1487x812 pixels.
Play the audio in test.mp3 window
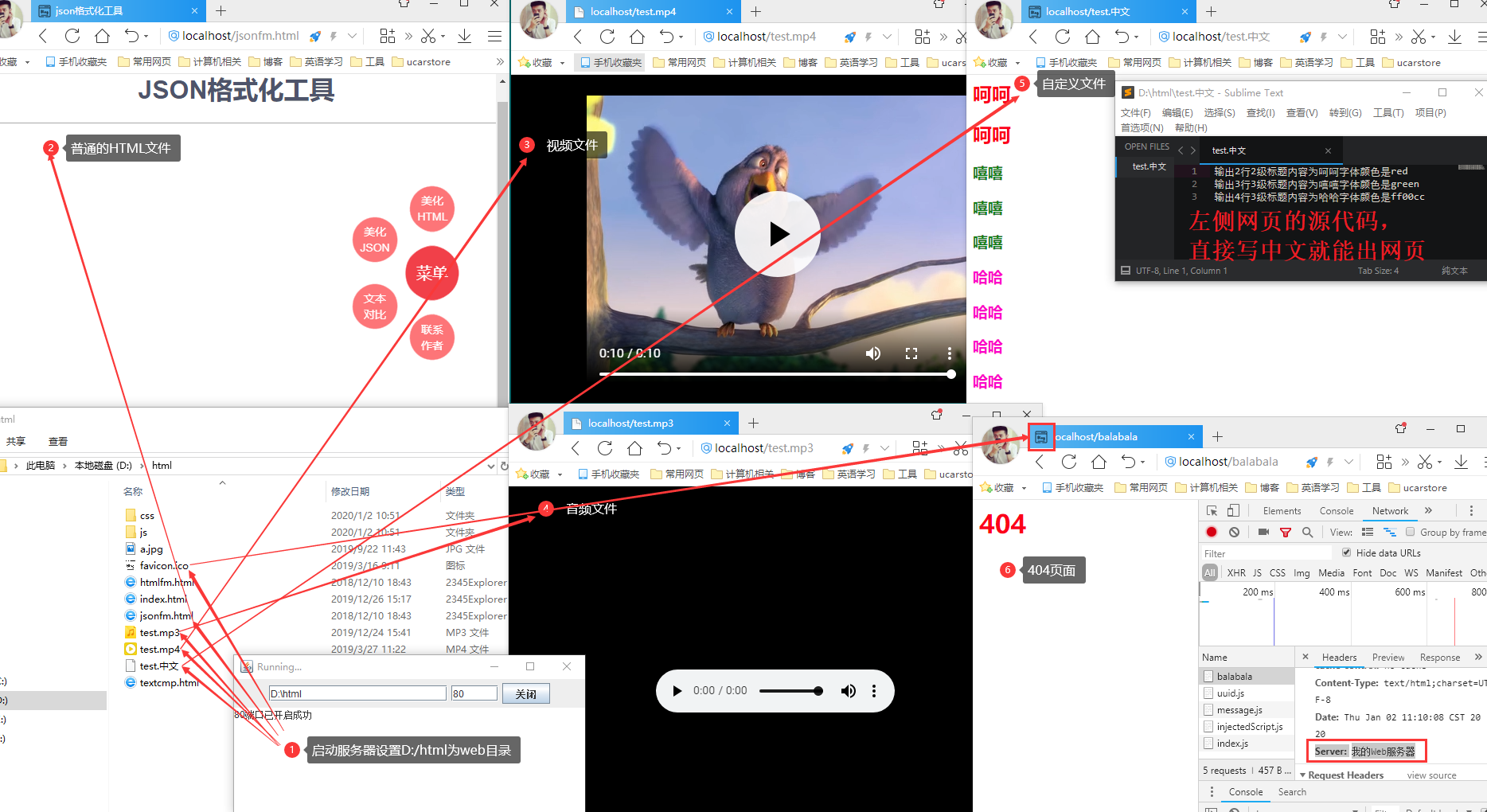(x=677, y=691)
